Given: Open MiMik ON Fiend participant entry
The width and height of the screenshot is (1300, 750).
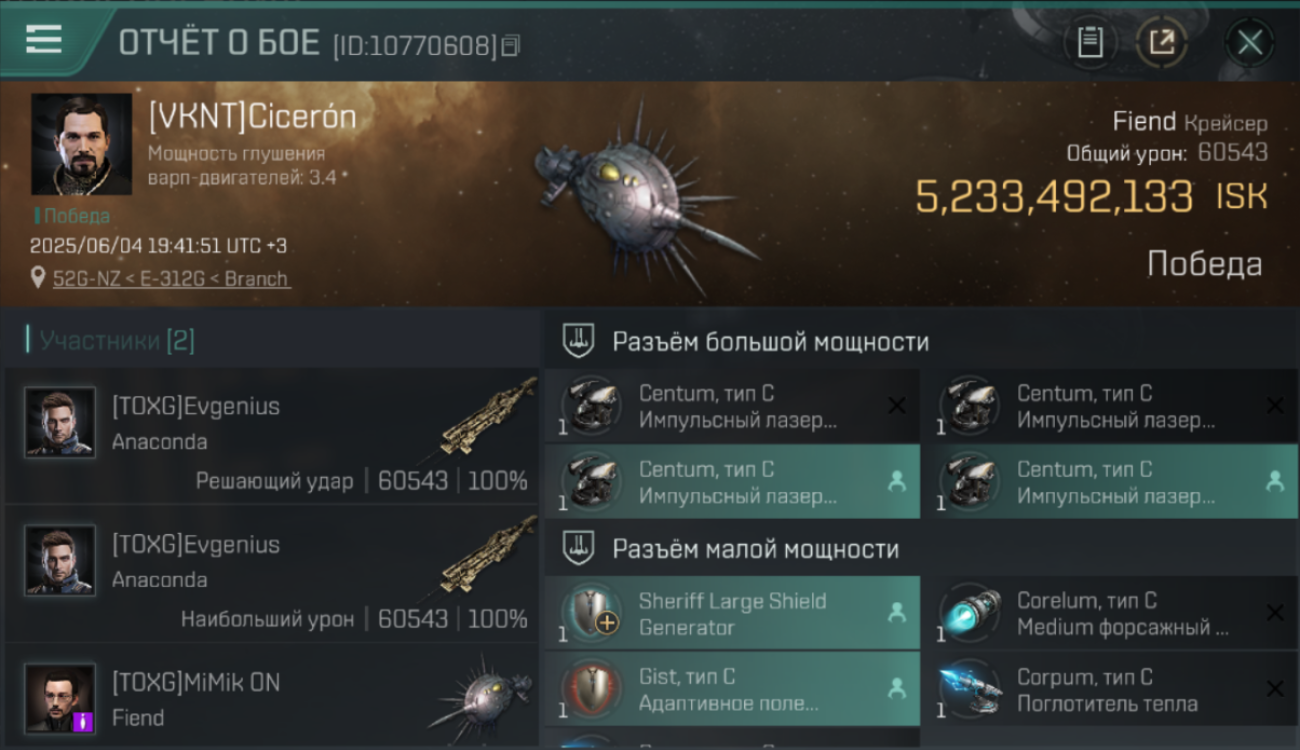Looking at the screenshot, I should click(x=271, y=697).
